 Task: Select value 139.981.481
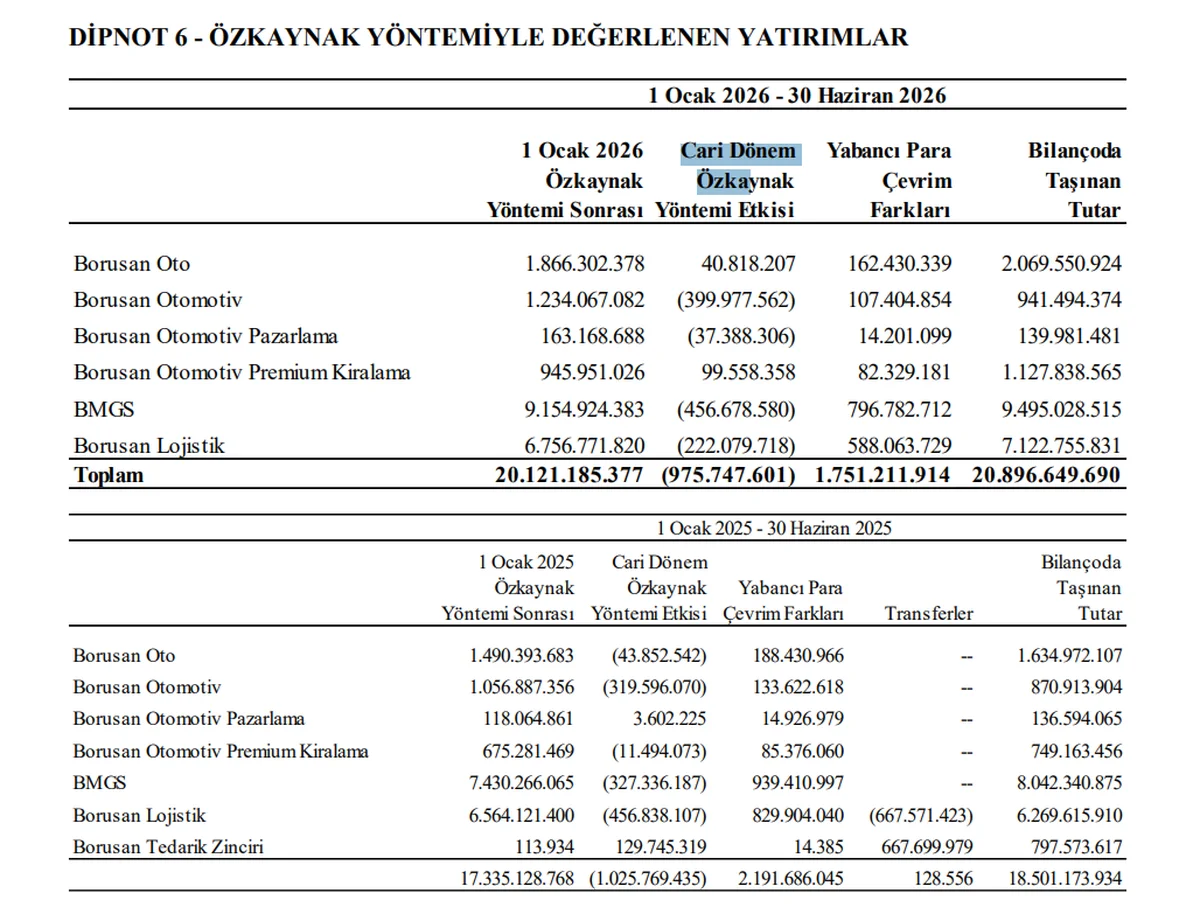(1068, 336)
